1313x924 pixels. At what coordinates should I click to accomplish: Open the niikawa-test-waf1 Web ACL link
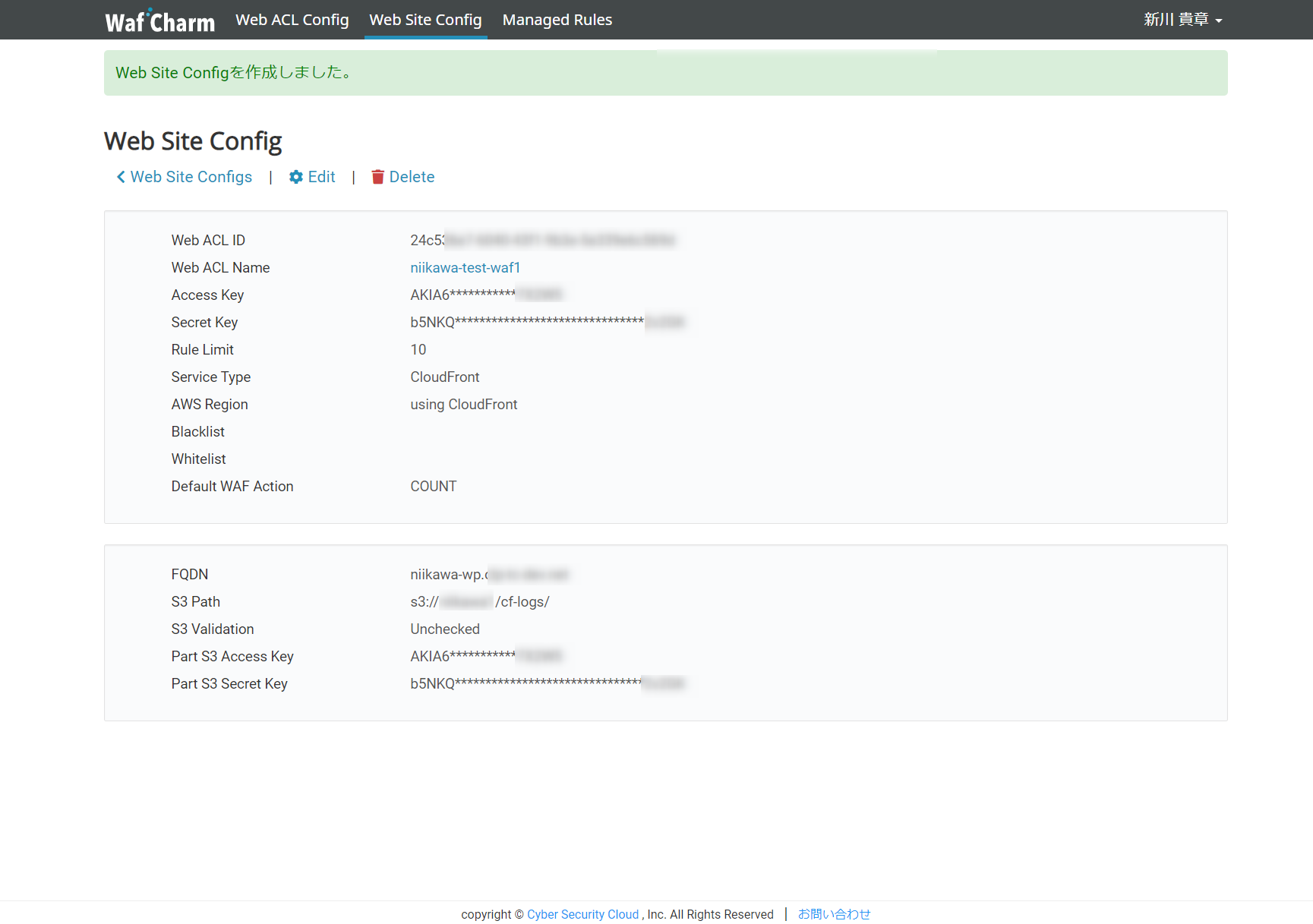466,267
